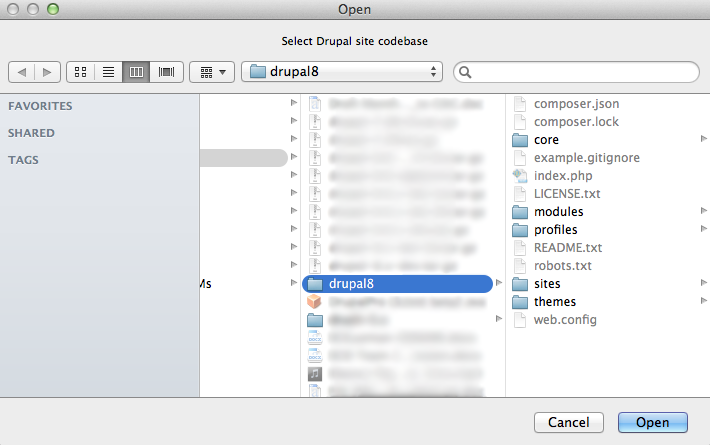This screenshot has width=710, height=445.
Task: Click the sites folder icon
Action: pos(520,284)
